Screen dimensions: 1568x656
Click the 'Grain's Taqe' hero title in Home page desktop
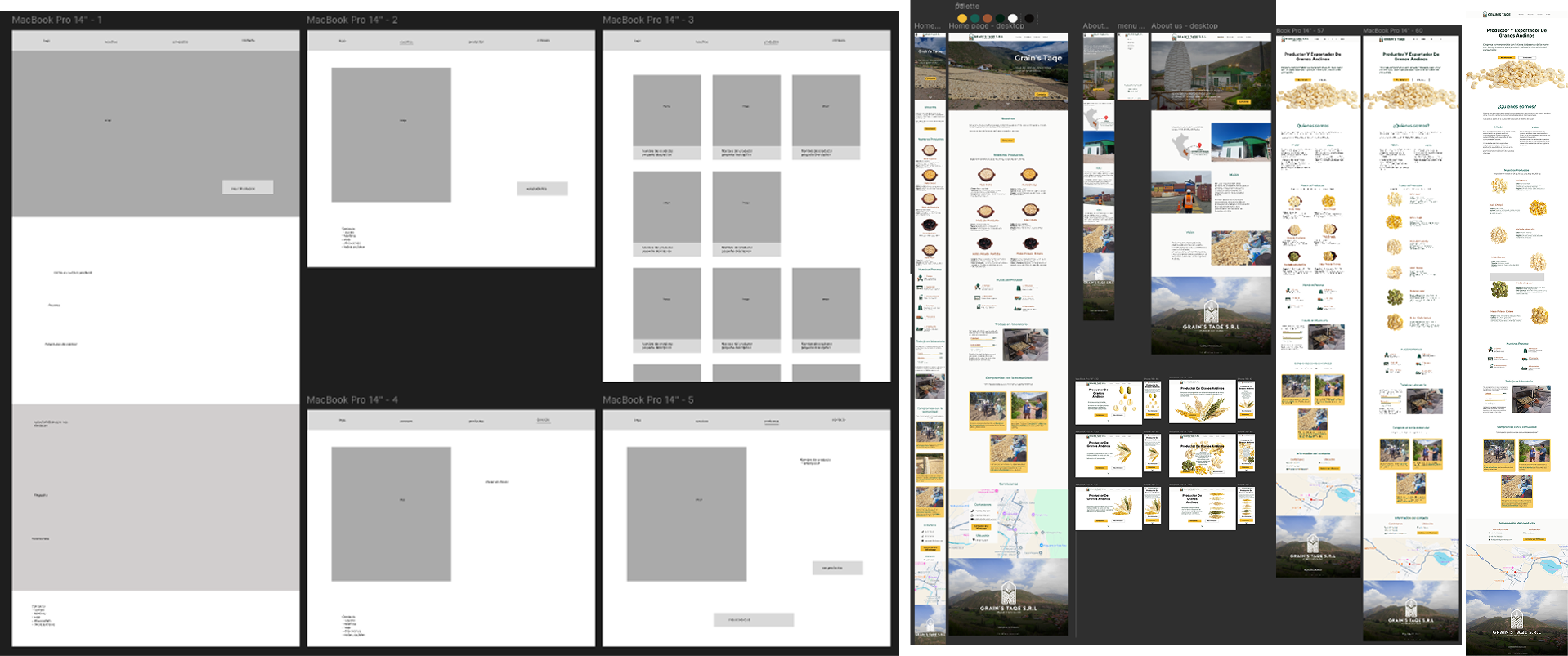pyautogui.click(x=1038, y=58)
